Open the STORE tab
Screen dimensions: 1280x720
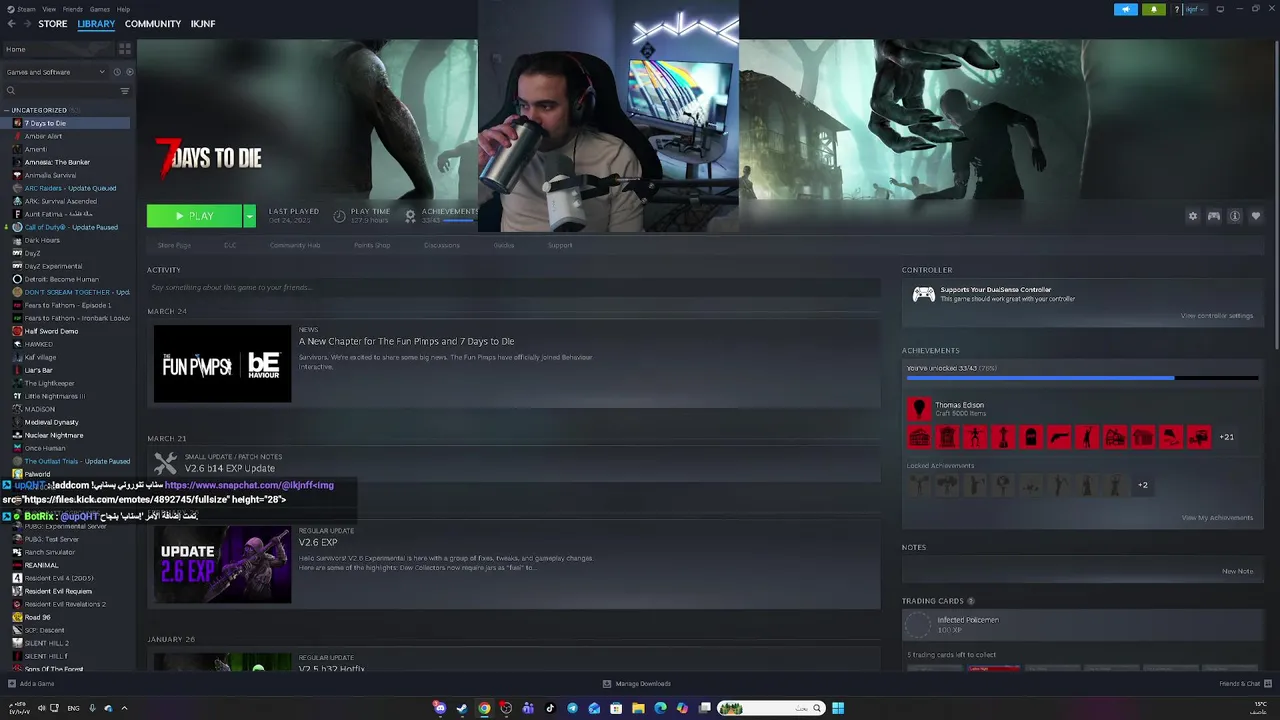tap(53, 24)
